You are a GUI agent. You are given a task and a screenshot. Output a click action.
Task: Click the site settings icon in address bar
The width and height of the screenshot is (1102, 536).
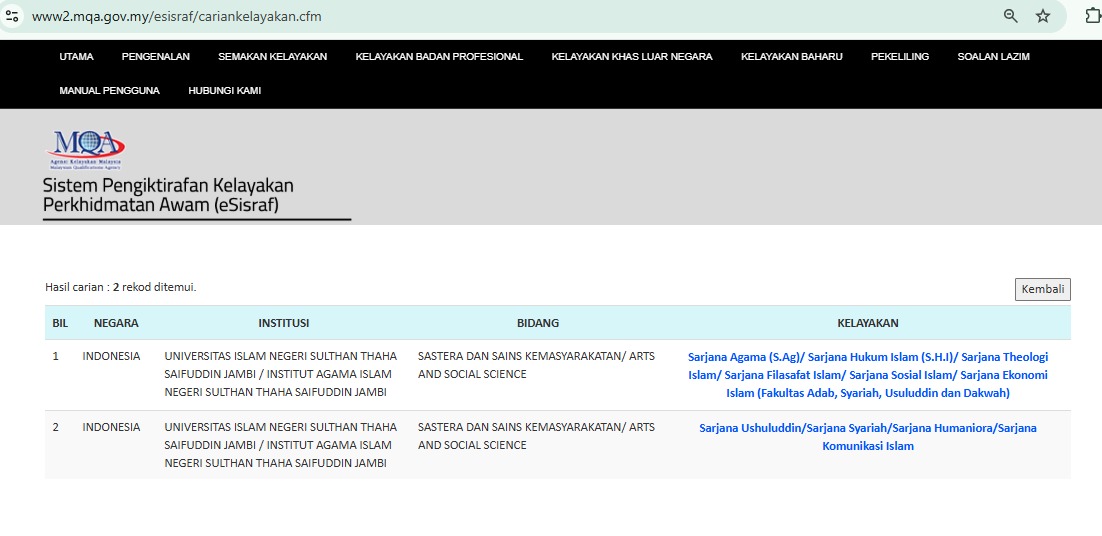tap(13, 16)
